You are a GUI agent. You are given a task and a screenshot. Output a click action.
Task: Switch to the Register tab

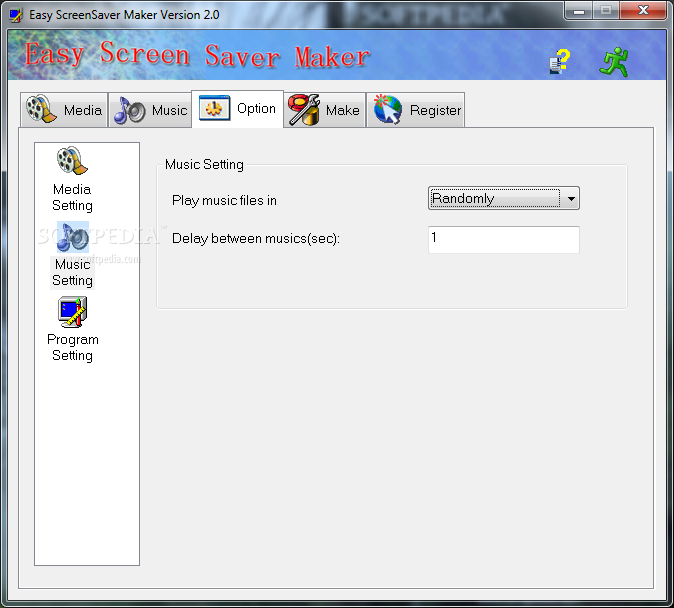[415, 110]
